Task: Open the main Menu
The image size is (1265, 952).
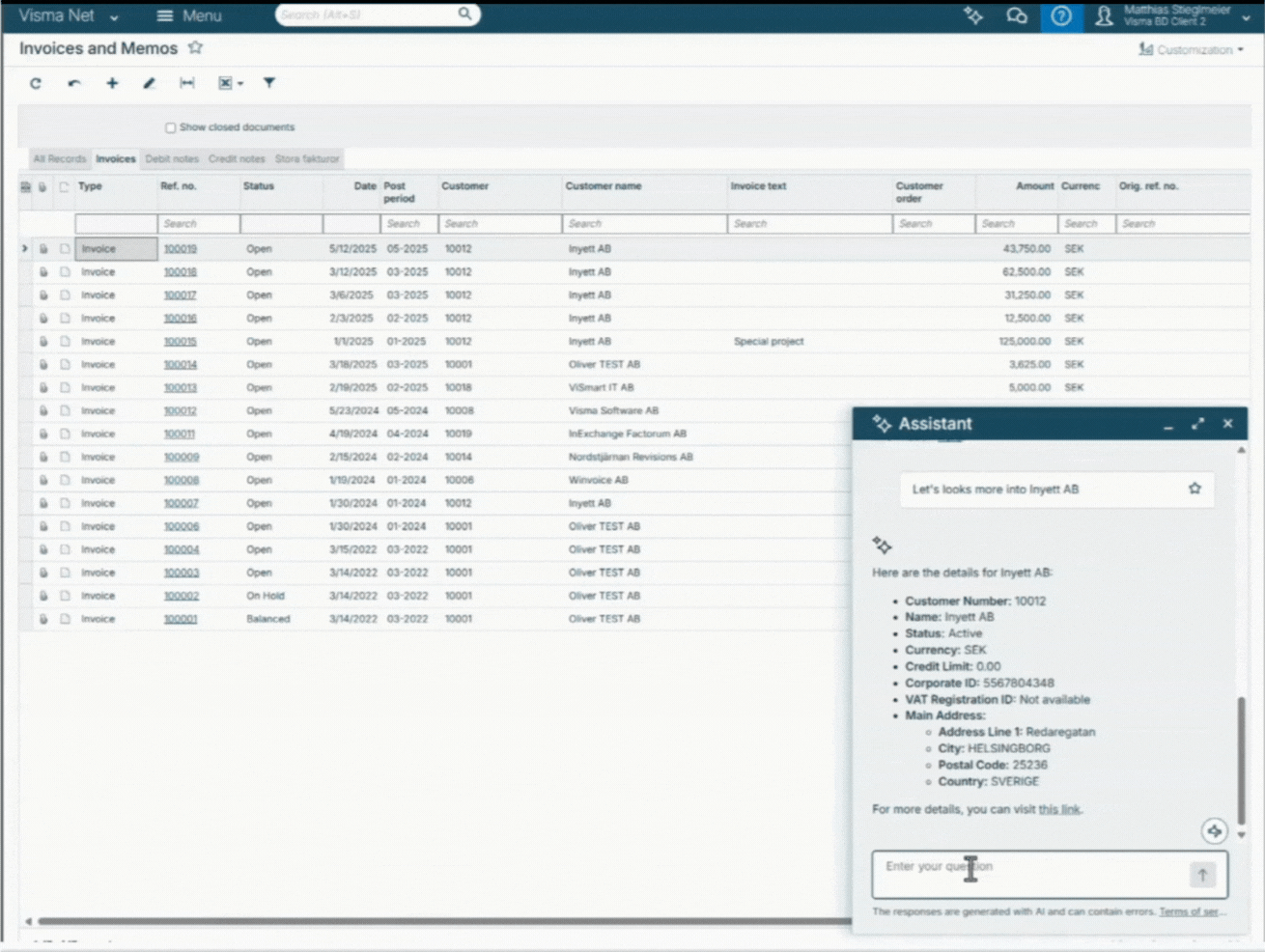Action: 189,16
